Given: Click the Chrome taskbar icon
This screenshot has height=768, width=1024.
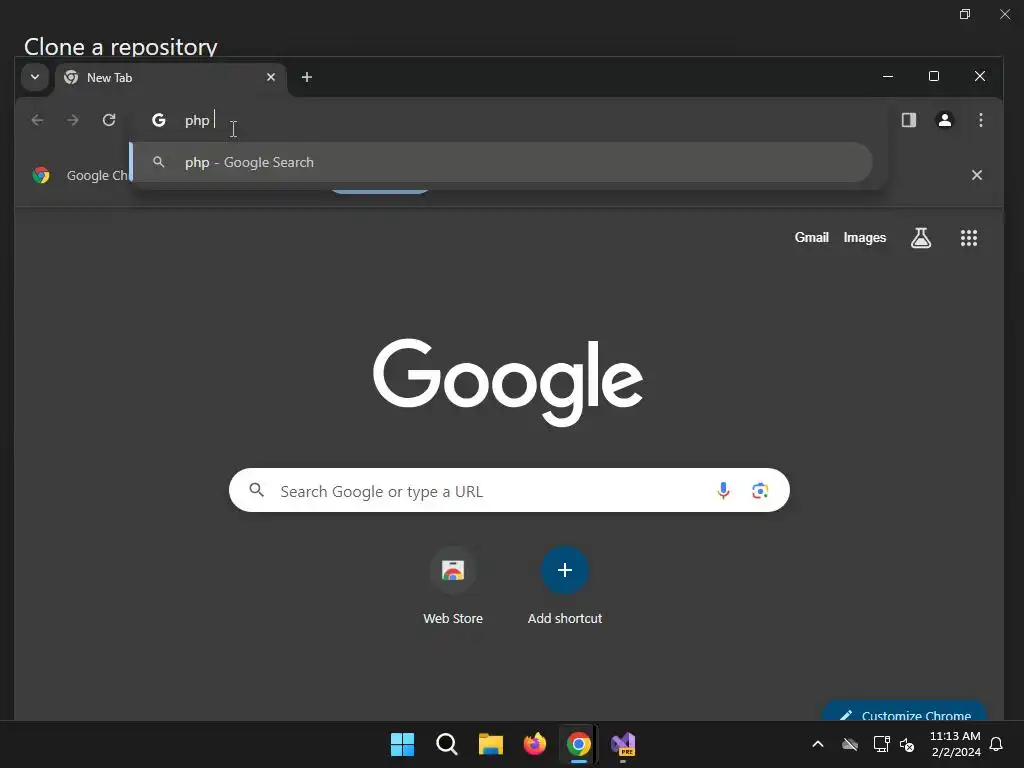Looking at the screenshot, I should point(579,744).
